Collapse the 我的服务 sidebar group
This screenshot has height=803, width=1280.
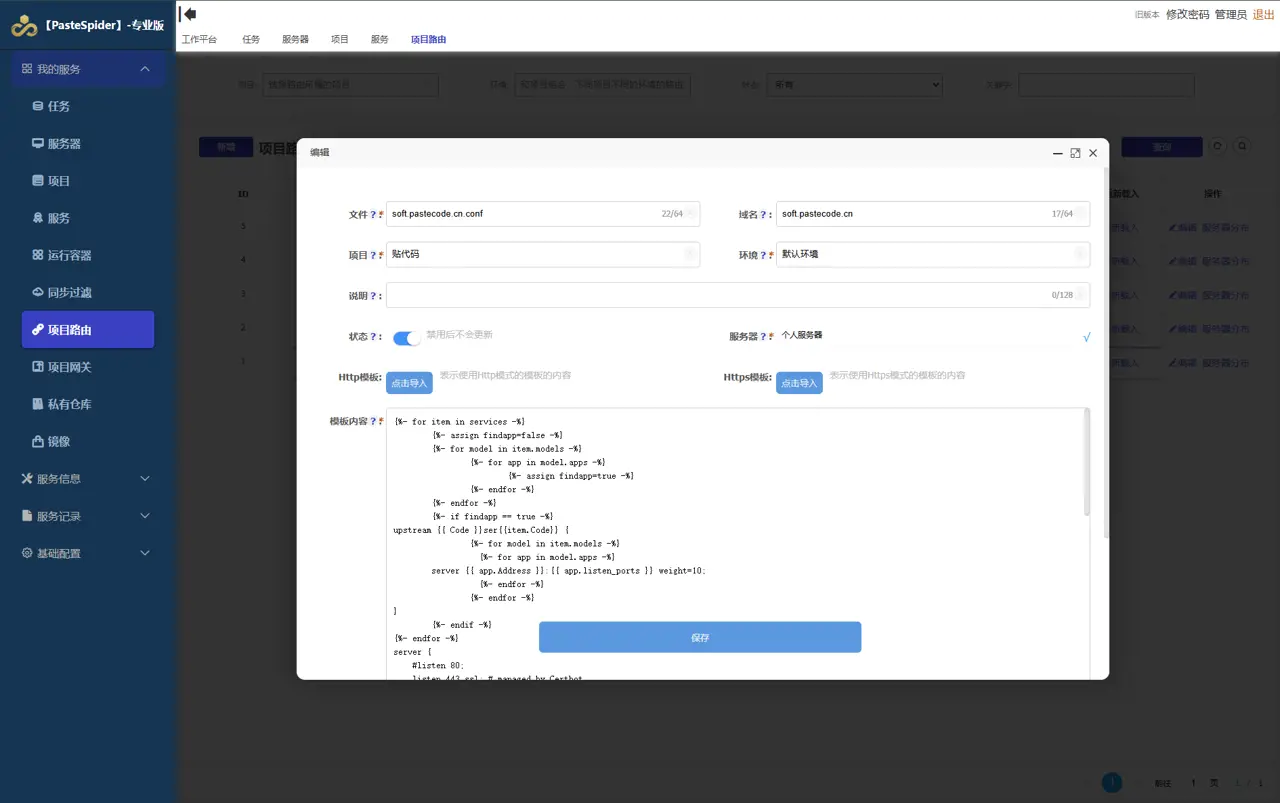88,69
